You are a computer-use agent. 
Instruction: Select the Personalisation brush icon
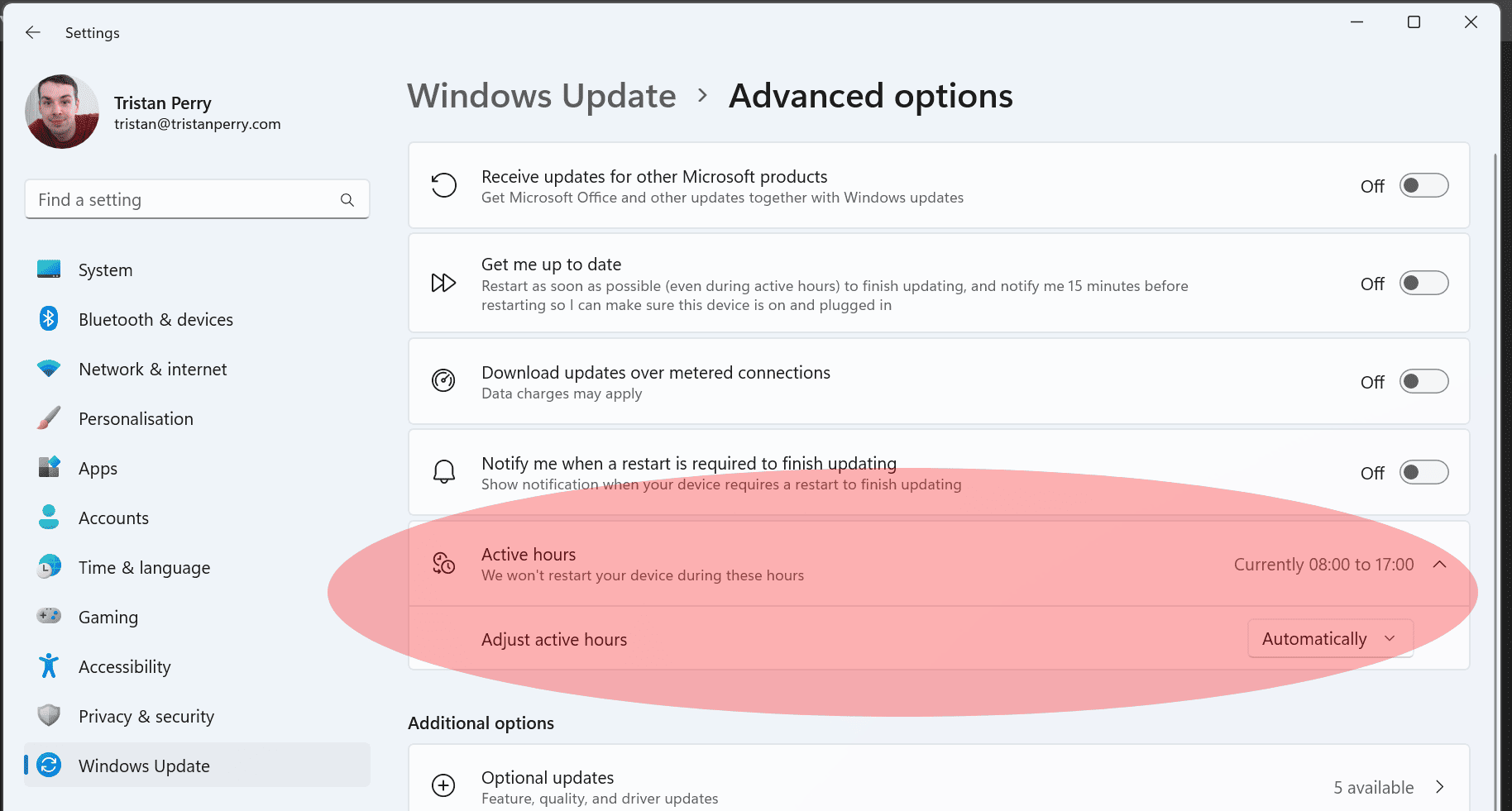(49, 418)
